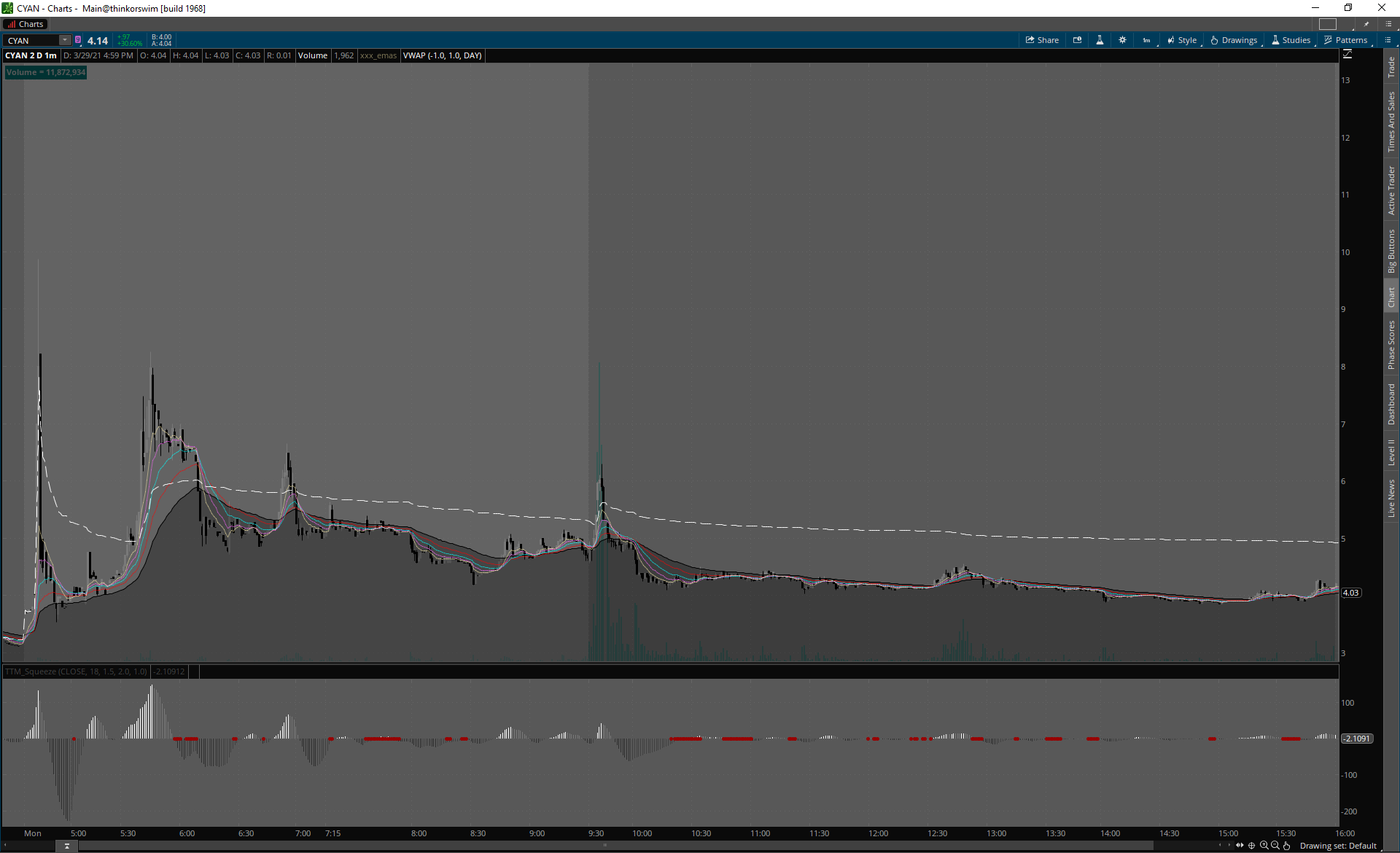
Task: Select the crosshair cursor icon
Action: (x=1251, y=846)
